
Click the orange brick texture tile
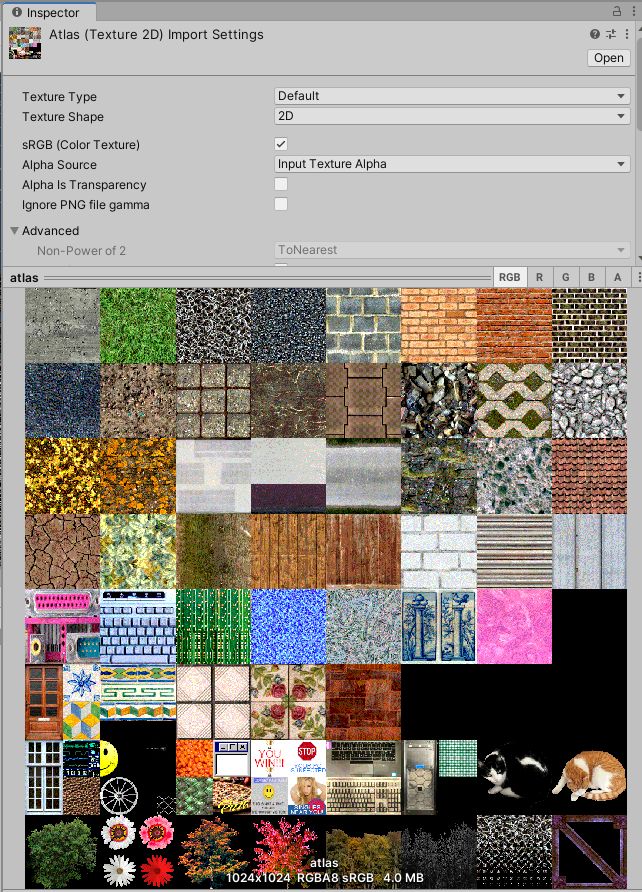(x=438, y=325)
